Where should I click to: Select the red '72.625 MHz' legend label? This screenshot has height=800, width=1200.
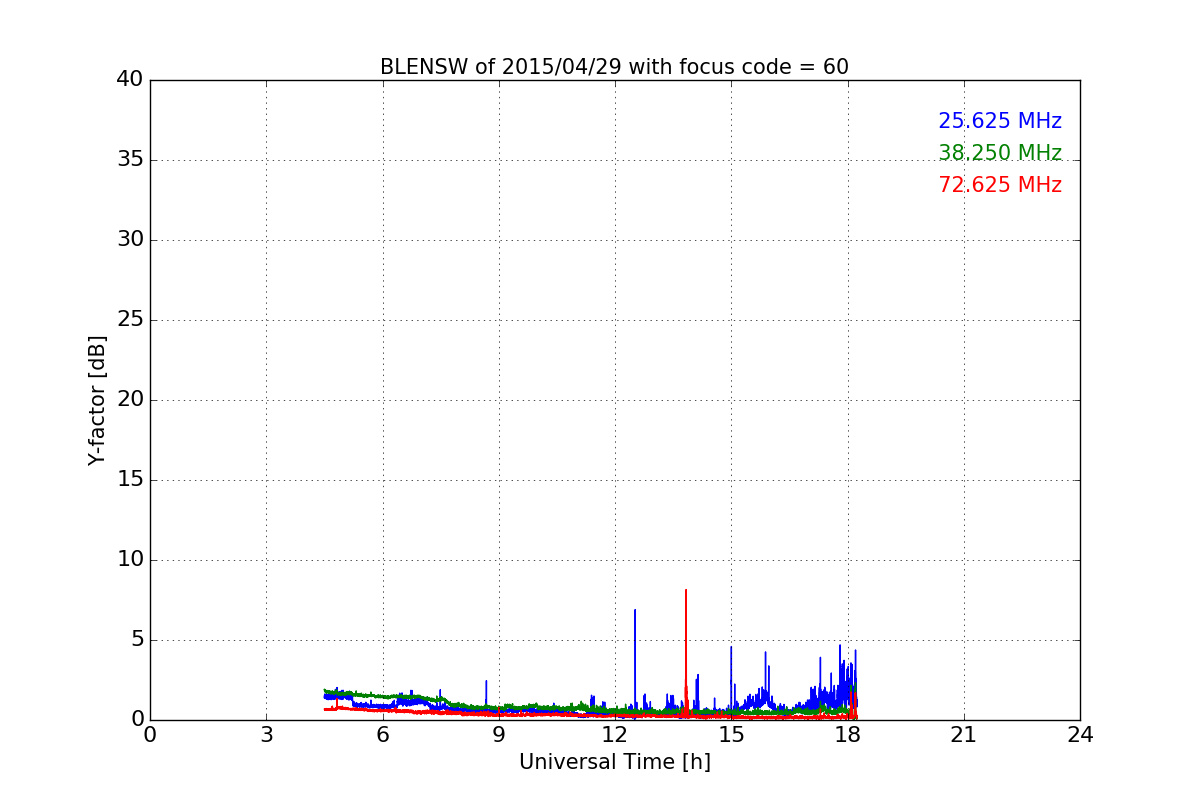tap(1000, 185)
